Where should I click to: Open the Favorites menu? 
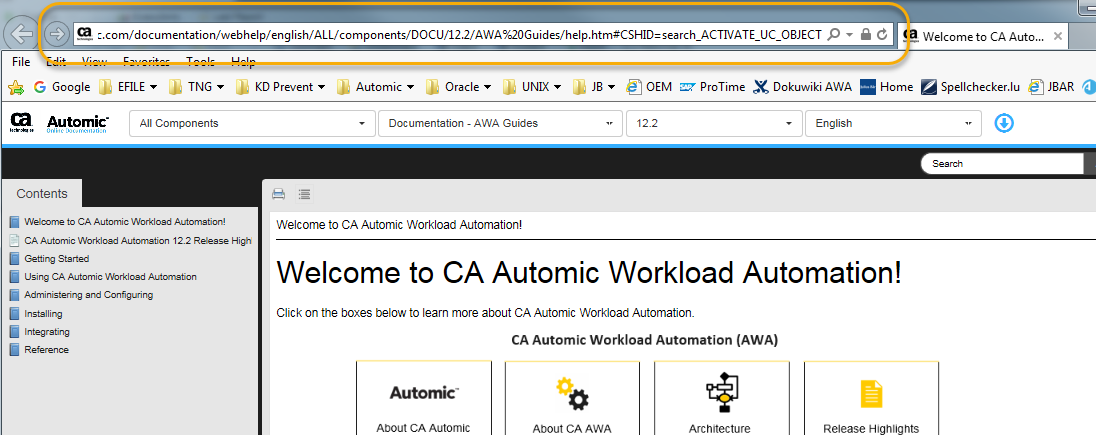146,62
